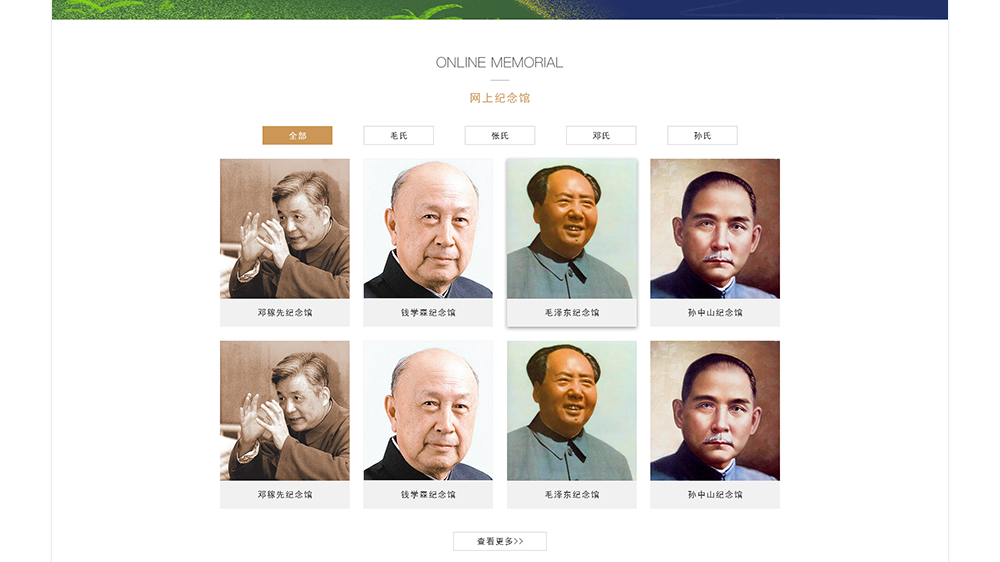This screenshot has height=562, width=1000.
Task: Click the 毛泽东纪念馆 caption in second row
Action: [x=571, y=494]
